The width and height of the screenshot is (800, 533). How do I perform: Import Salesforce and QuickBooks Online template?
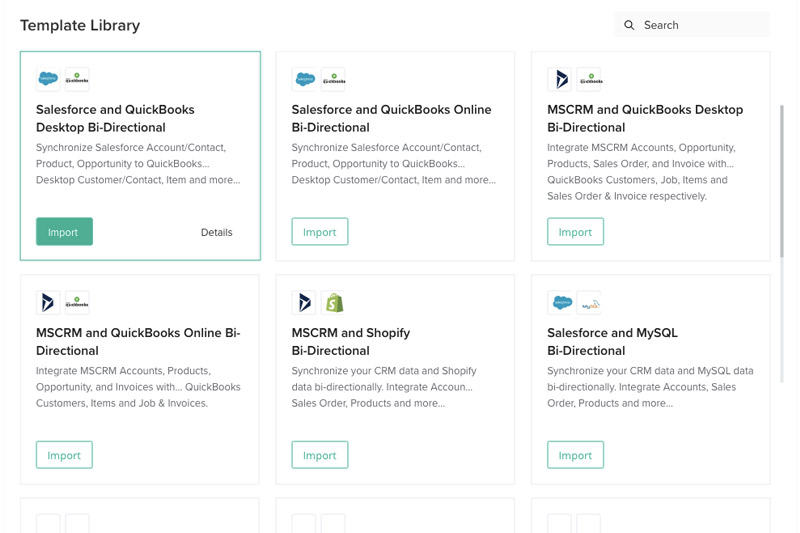click(x=320, y=232)
